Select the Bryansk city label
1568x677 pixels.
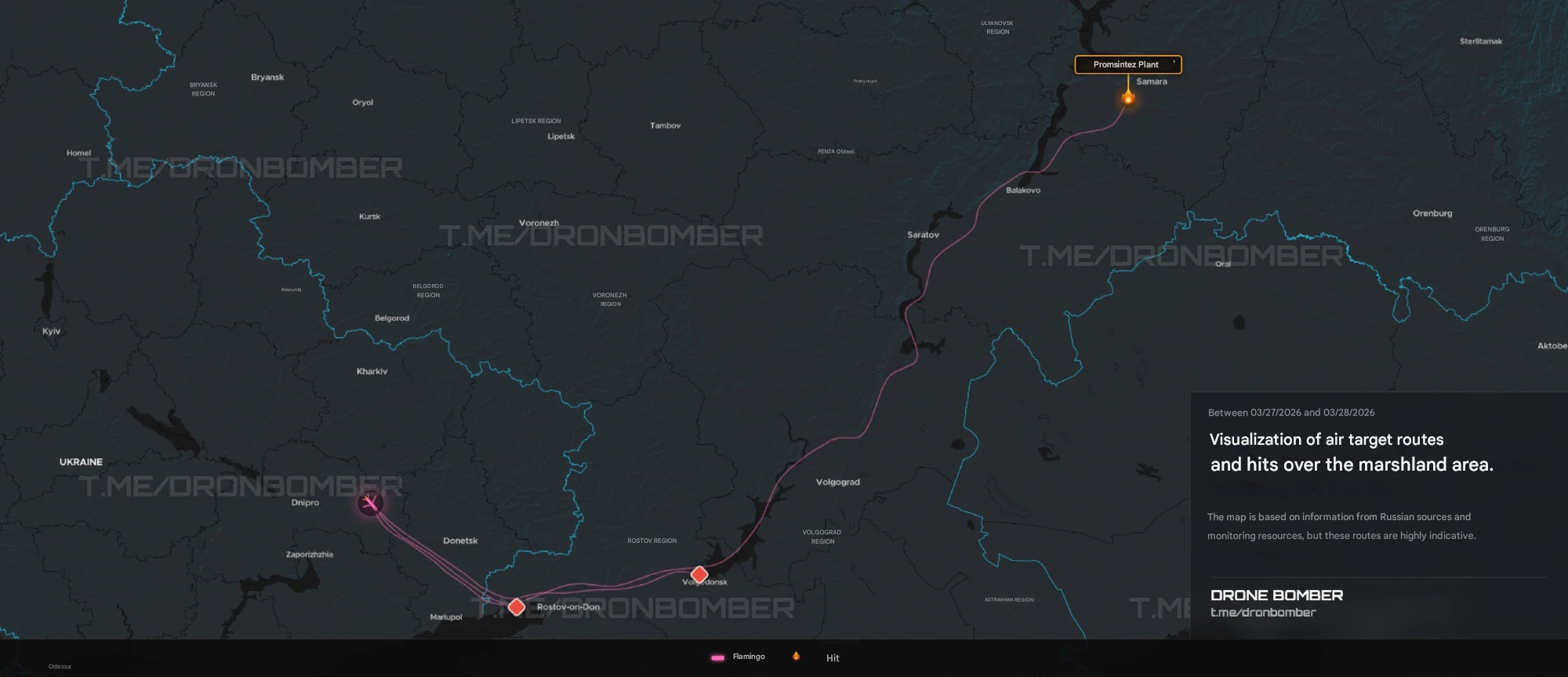click(267, 77)
